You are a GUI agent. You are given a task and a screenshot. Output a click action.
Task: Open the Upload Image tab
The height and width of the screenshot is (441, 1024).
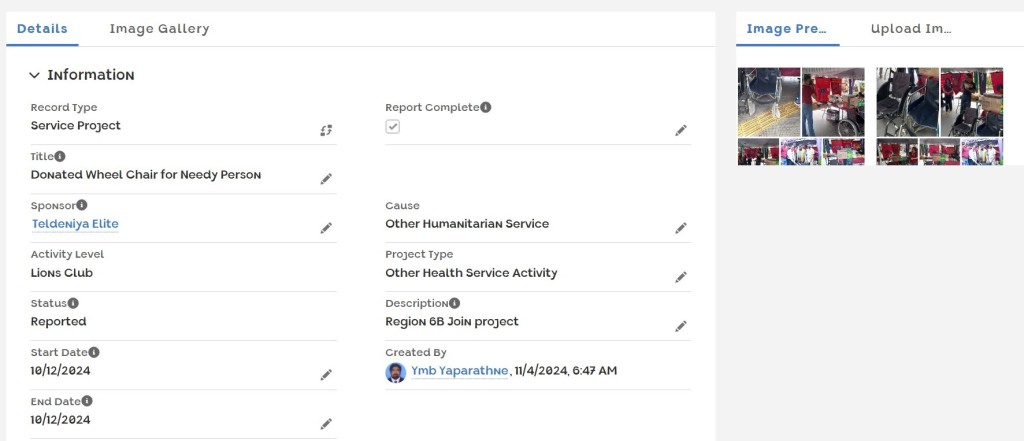pyautogui.click(x=911, y=29)
